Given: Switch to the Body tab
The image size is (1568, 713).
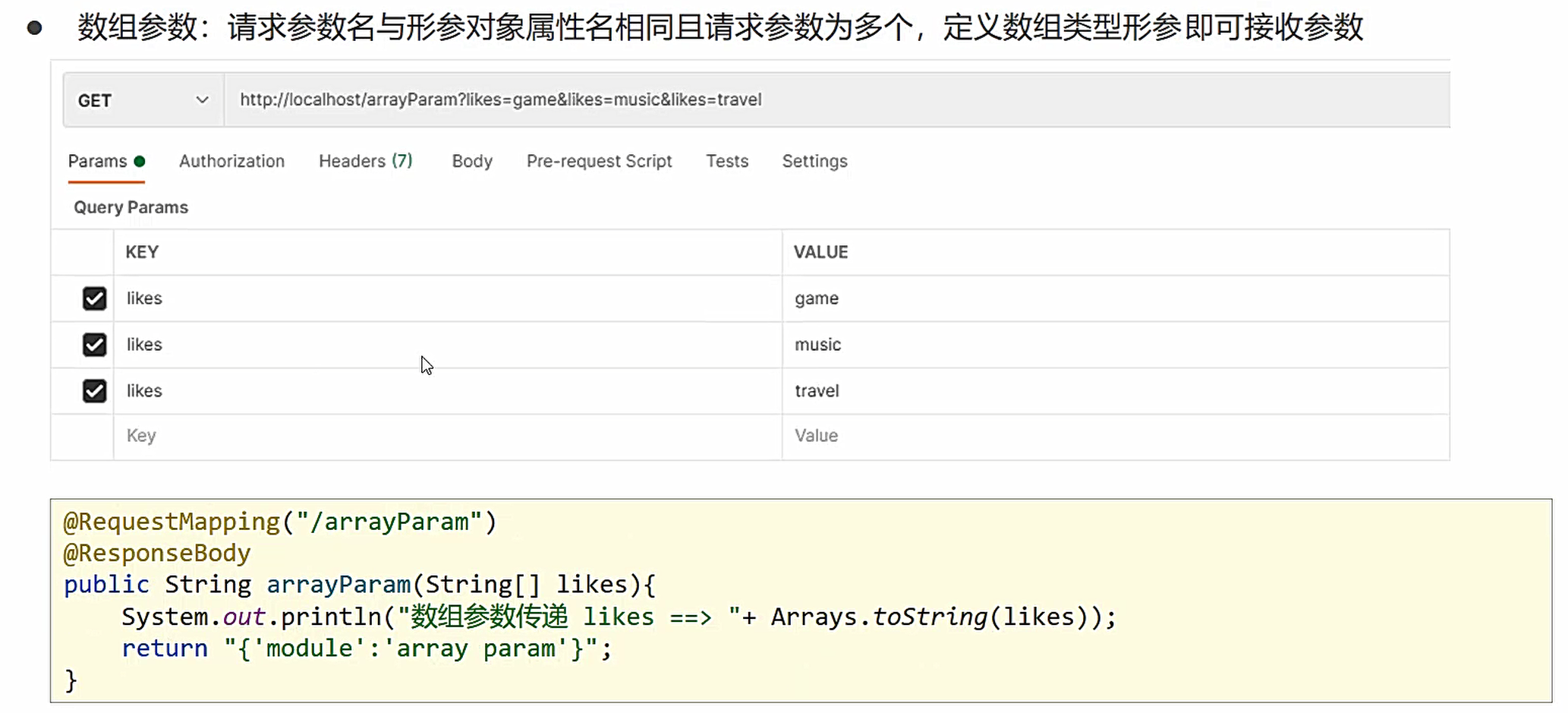Looking at the screenshot, I should (x=472, y=161).
